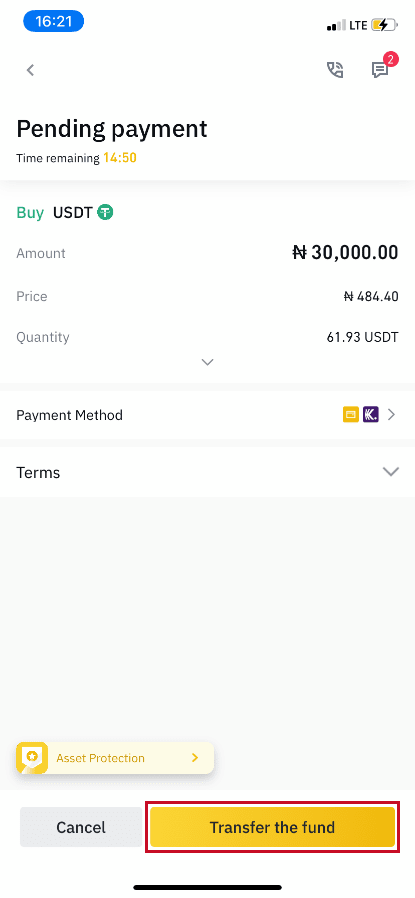Open the chat messages icon

coord(380,70)
